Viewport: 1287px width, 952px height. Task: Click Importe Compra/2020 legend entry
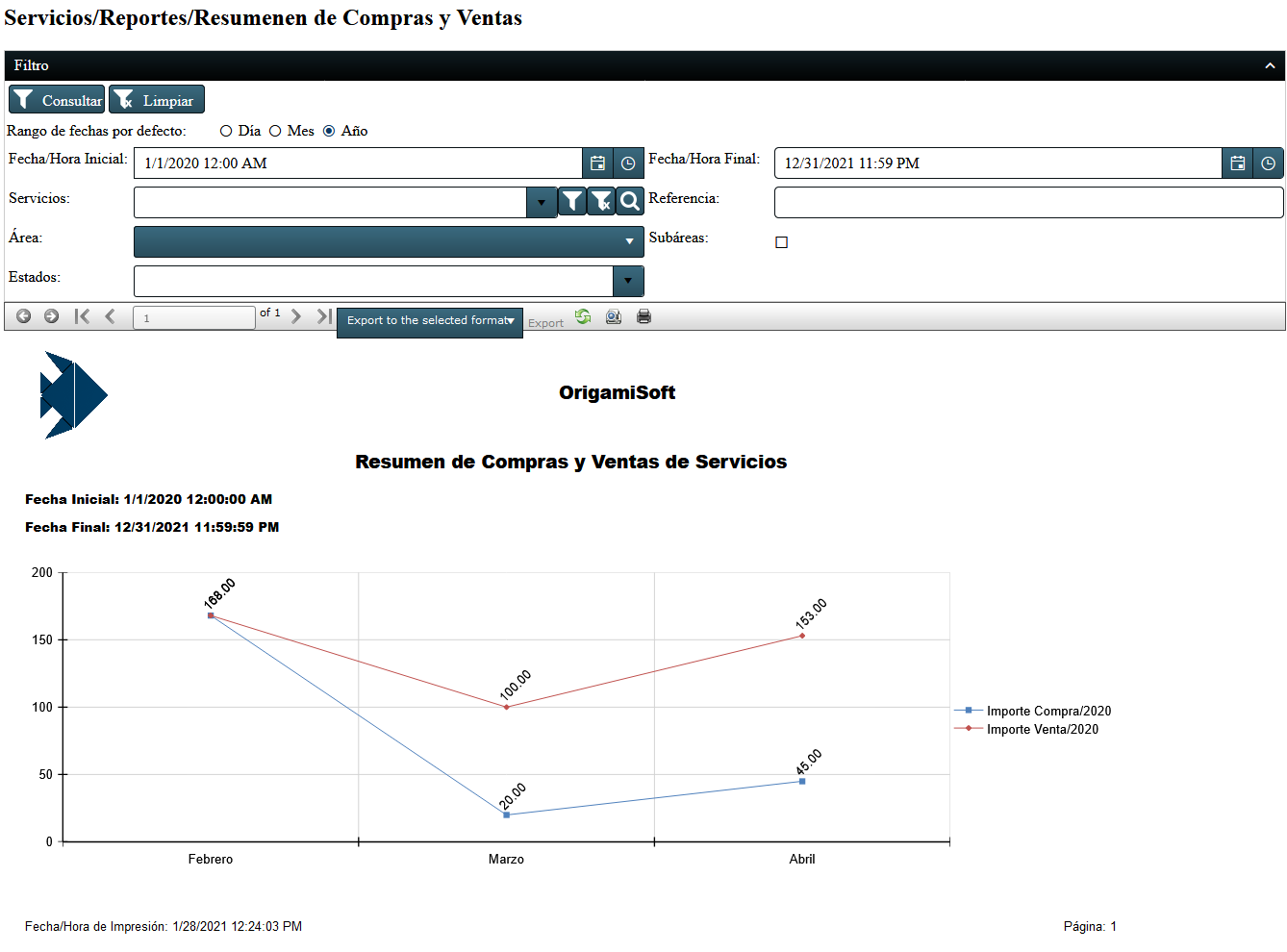point(1033,711)
